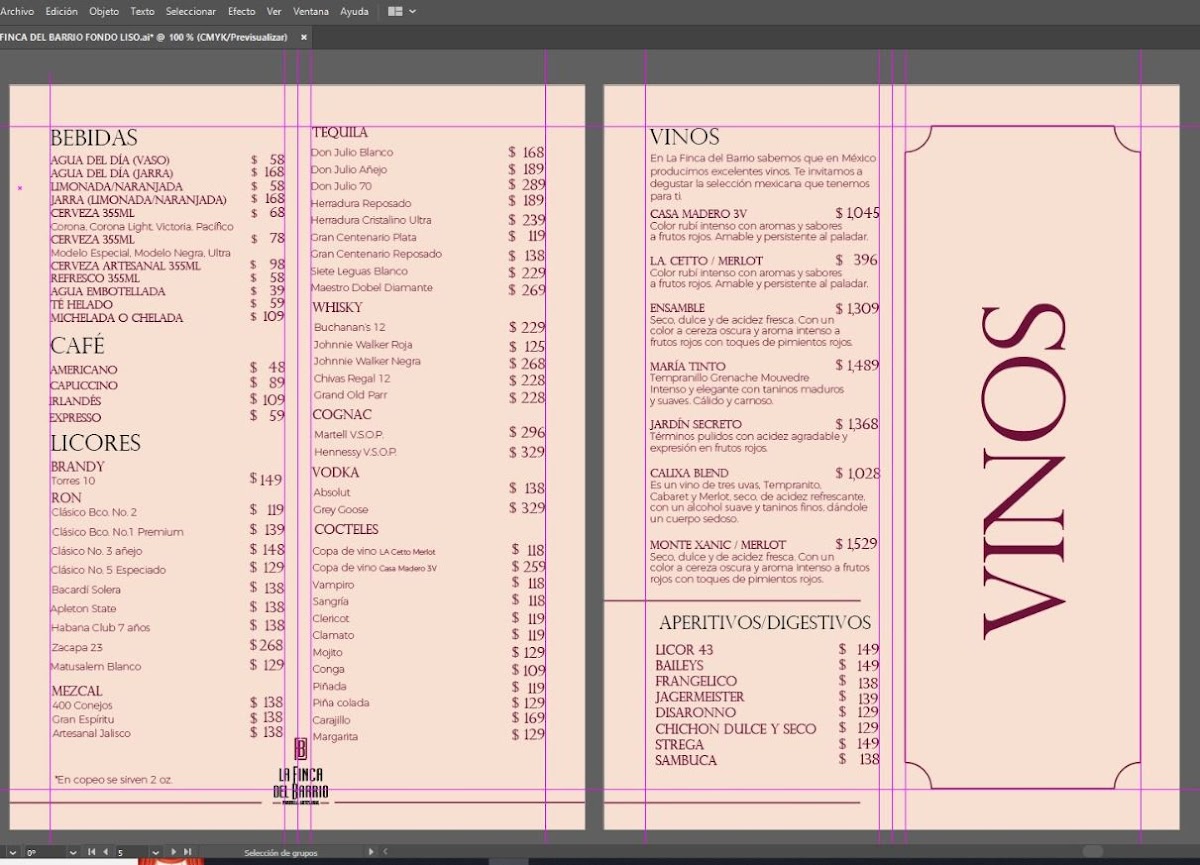Select the WHISKY heading text

pyautogui.click(x=337, y=307)
